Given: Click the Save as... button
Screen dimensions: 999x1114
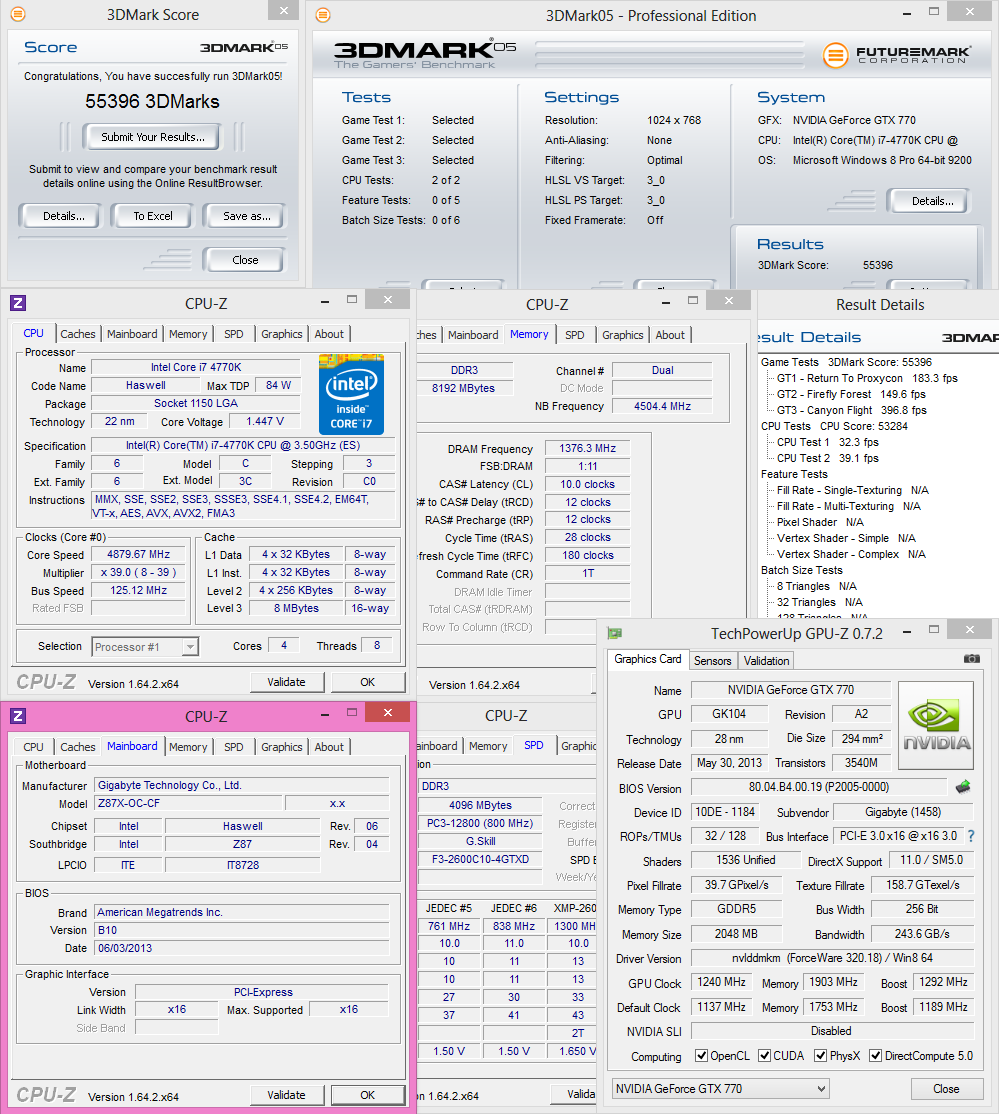Looking at the screenshot, I should click(x=247, y=216).
